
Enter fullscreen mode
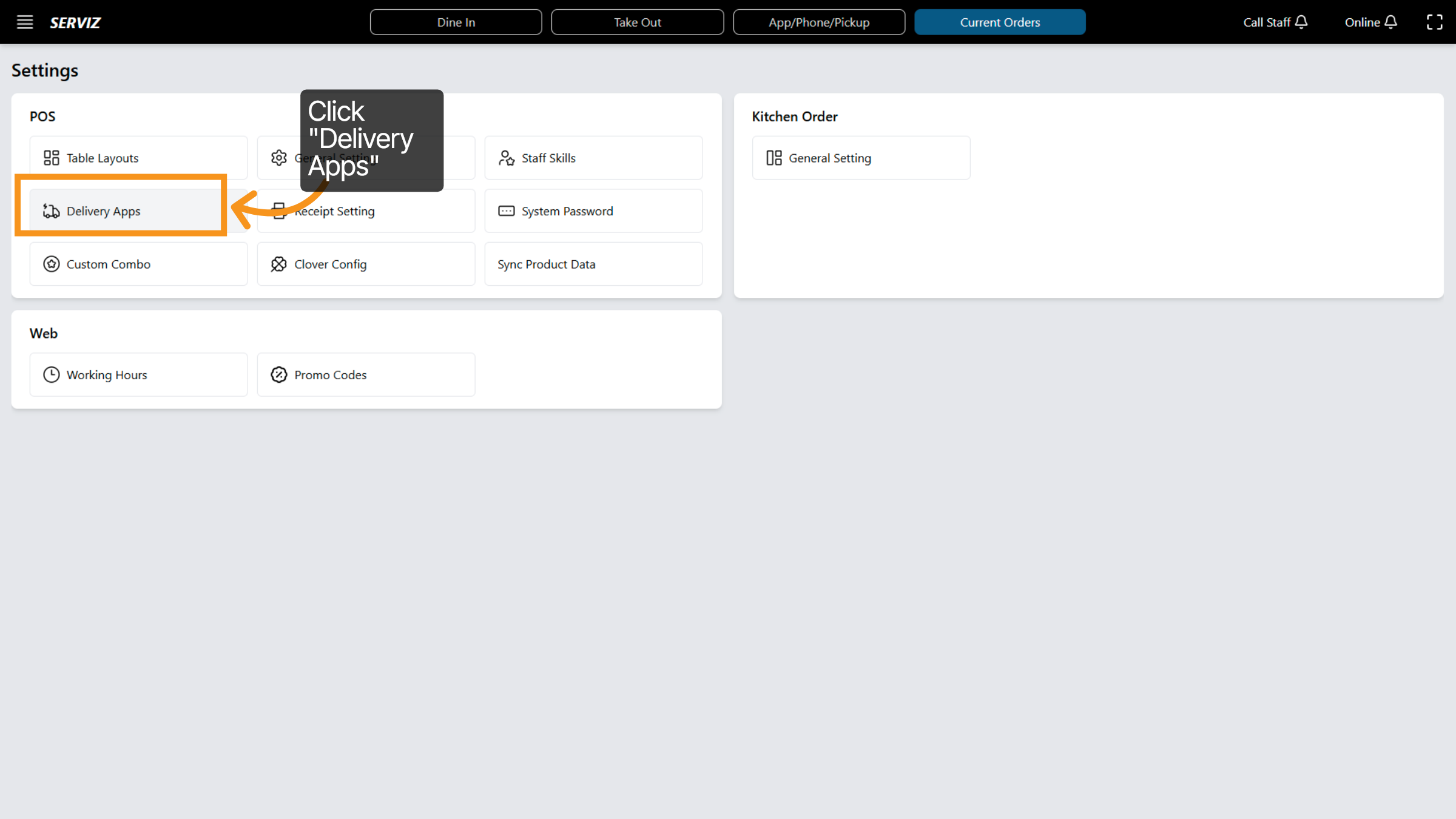pyautogui.click(x=1435, y=22)
